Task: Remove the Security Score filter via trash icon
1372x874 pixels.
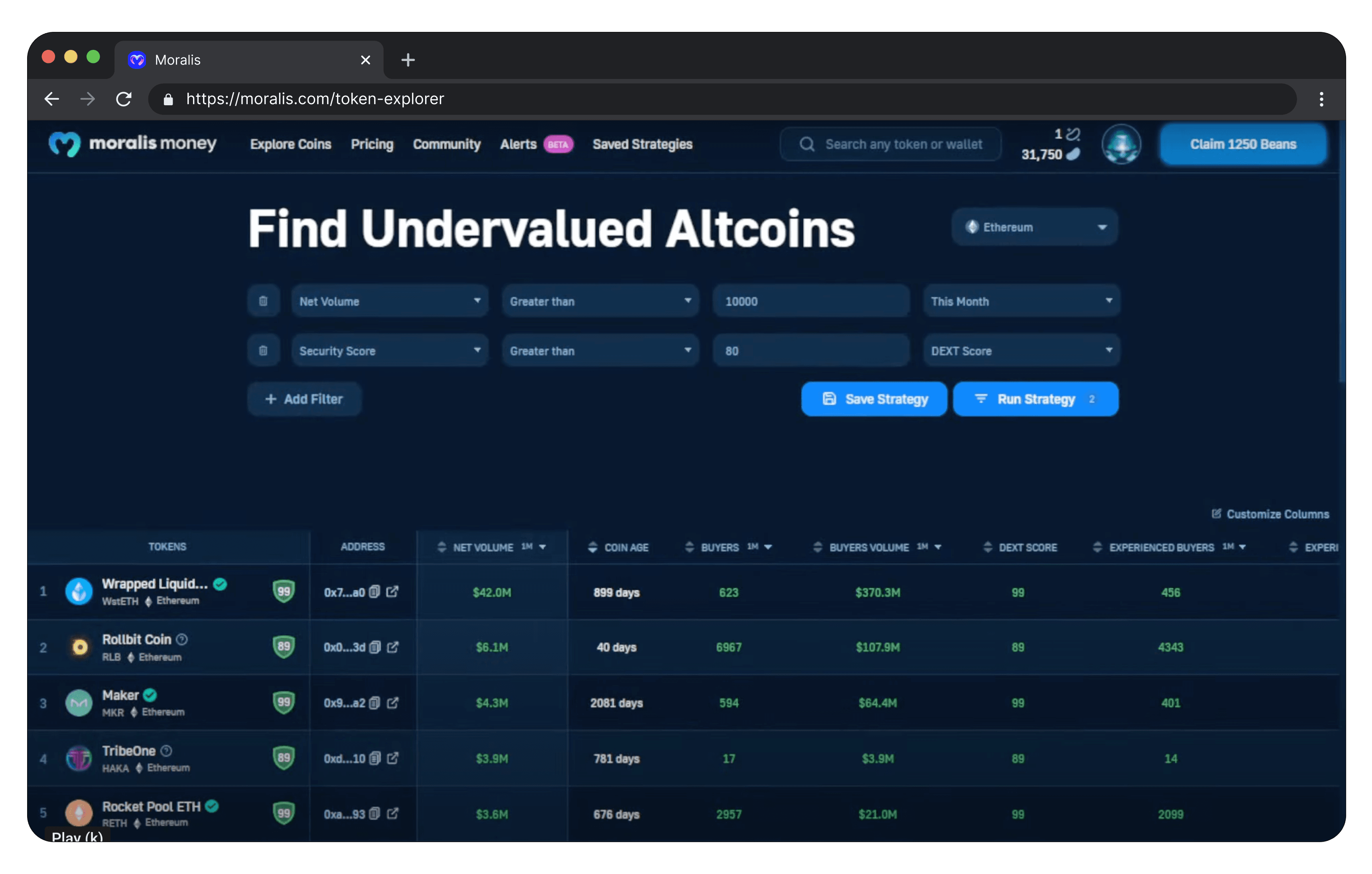Action: pos(263,350)
